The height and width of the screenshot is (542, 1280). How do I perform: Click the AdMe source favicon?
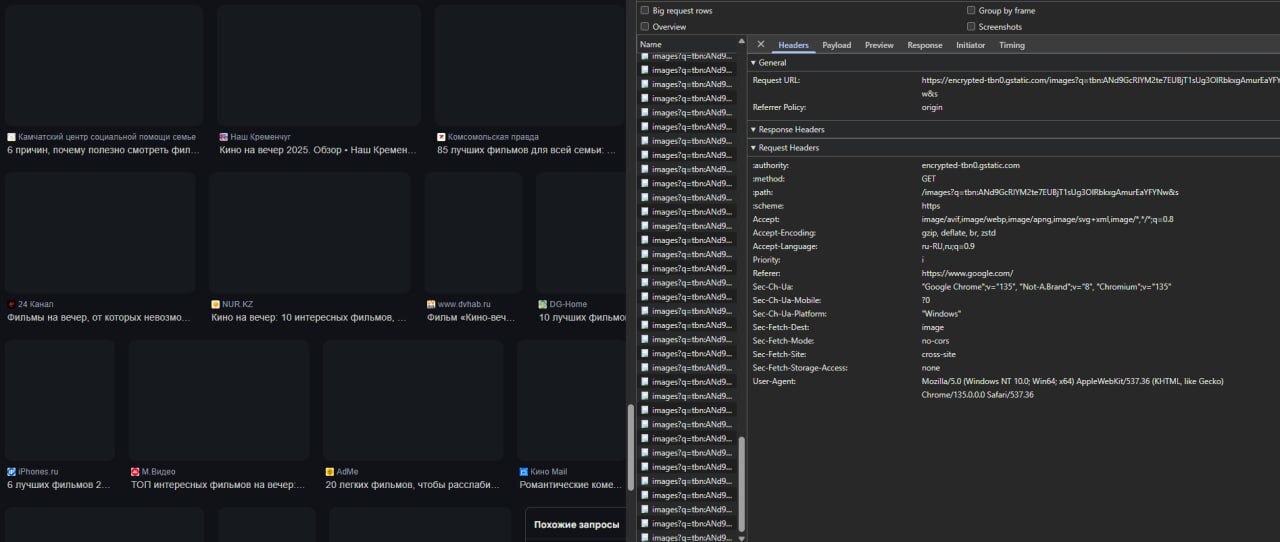[x=330, y=471]
